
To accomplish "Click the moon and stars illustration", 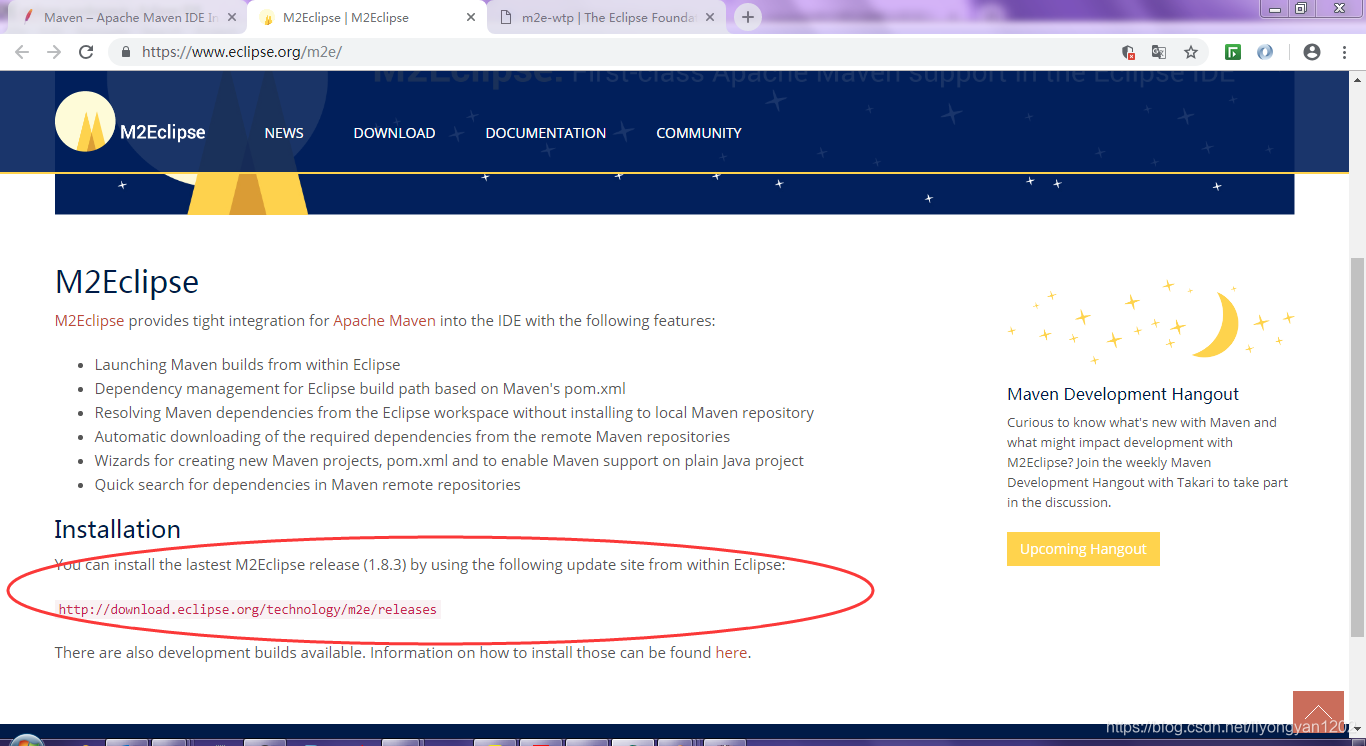I will 1151,322.
